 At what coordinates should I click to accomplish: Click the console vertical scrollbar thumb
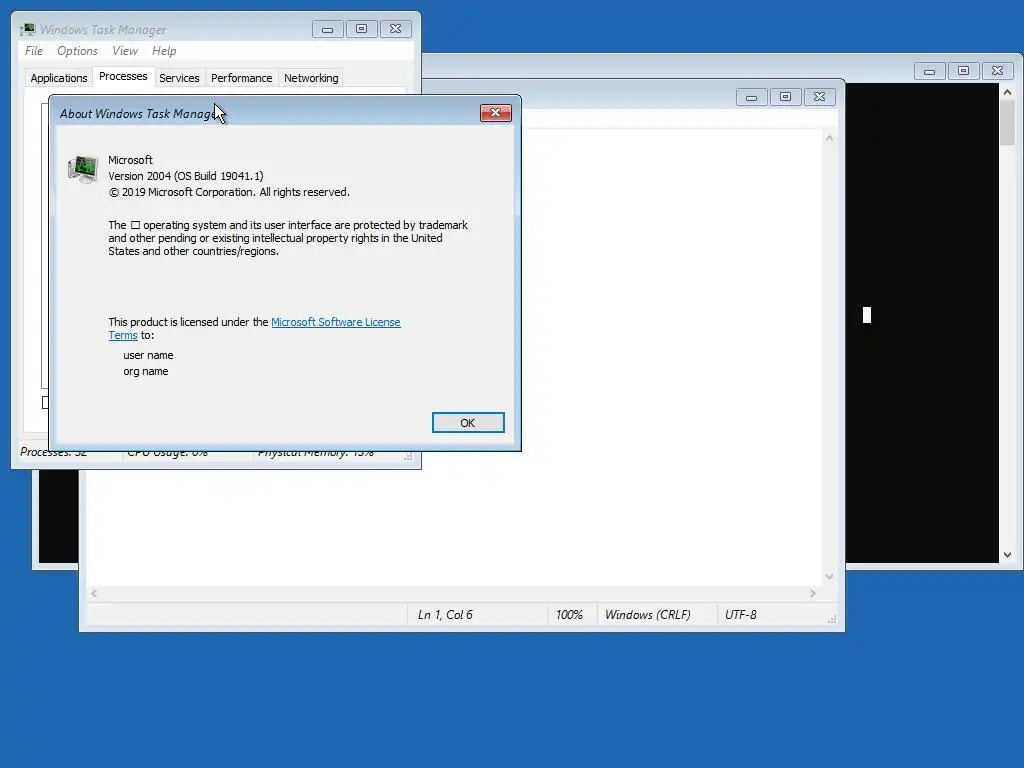[x=1007, y=123]
